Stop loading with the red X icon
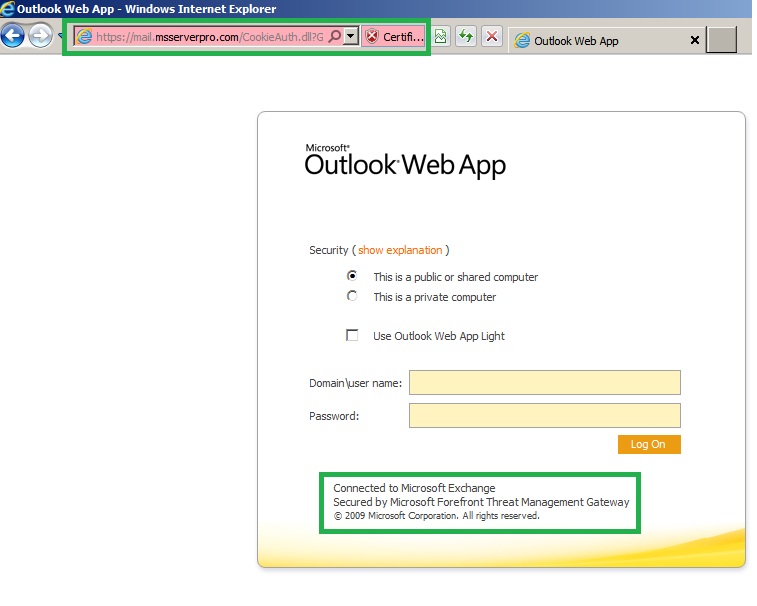This screenshot has height=606, width=757. click(491, 37)
